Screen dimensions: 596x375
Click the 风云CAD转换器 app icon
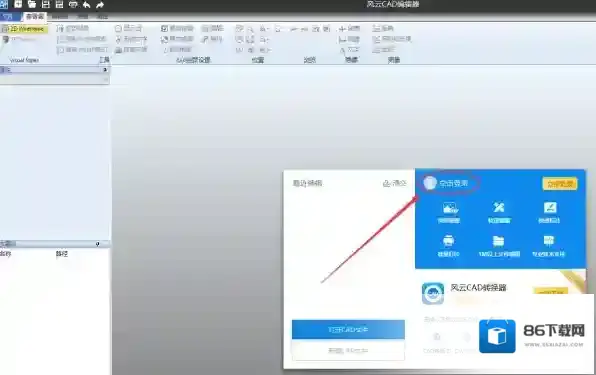(x=433, y=293)
